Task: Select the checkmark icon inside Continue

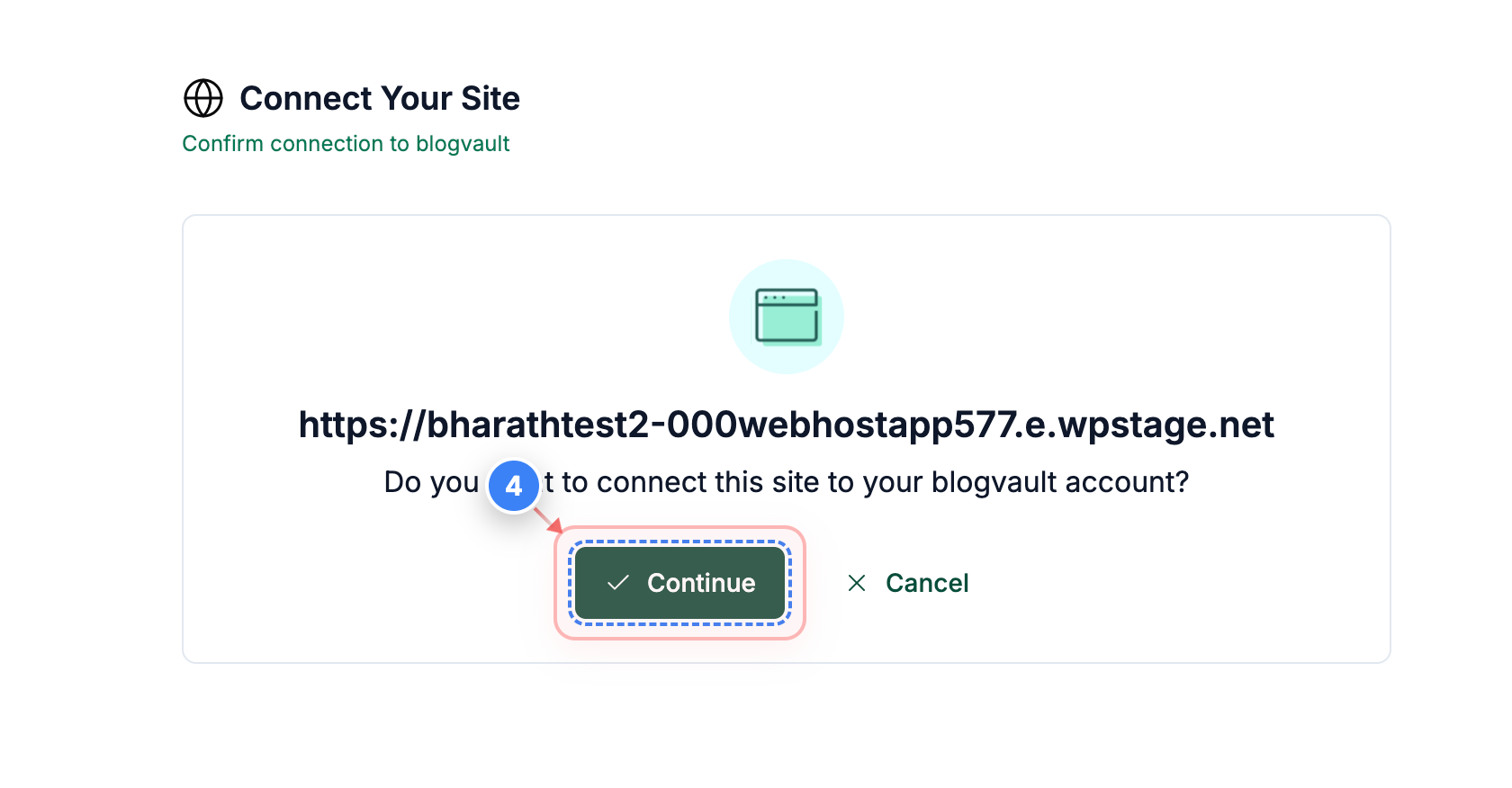Action: 616,583
